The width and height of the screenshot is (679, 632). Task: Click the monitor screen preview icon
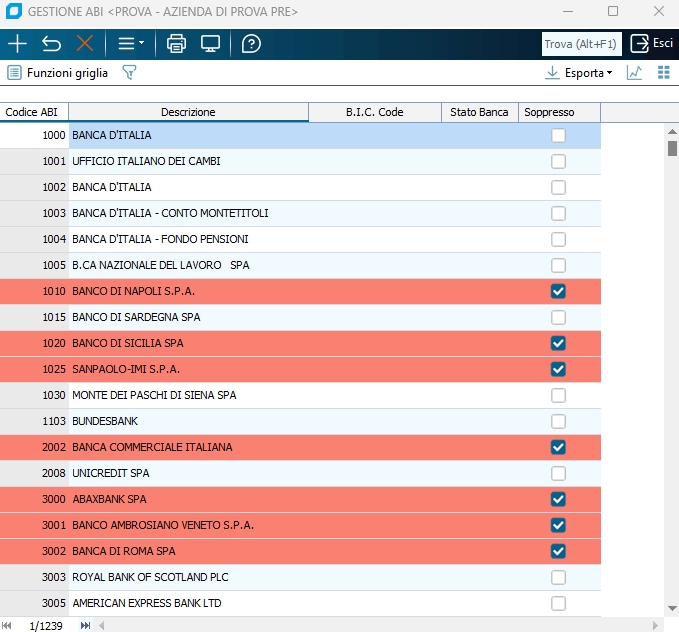210,44
